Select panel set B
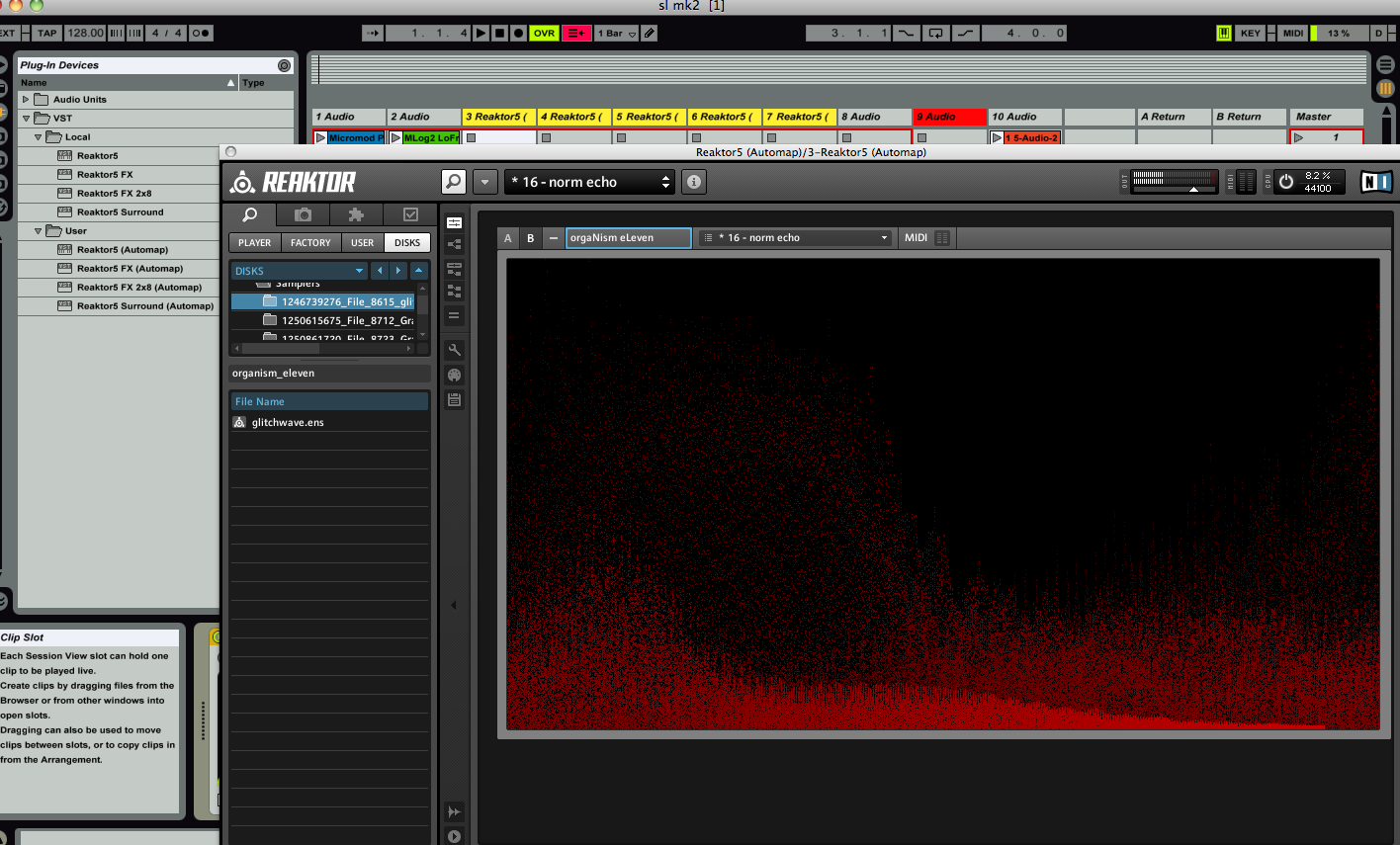 coord(531,238)
